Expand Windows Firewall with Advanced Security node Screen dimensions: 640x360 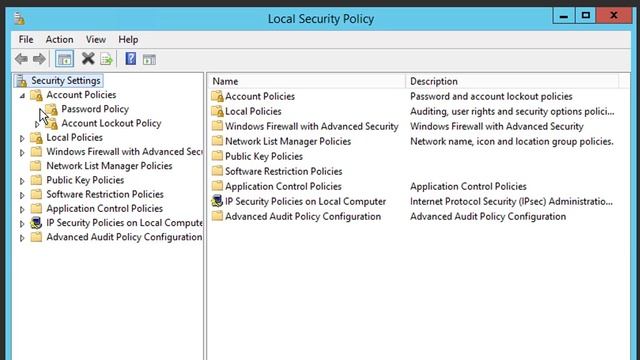click(22, 153)
